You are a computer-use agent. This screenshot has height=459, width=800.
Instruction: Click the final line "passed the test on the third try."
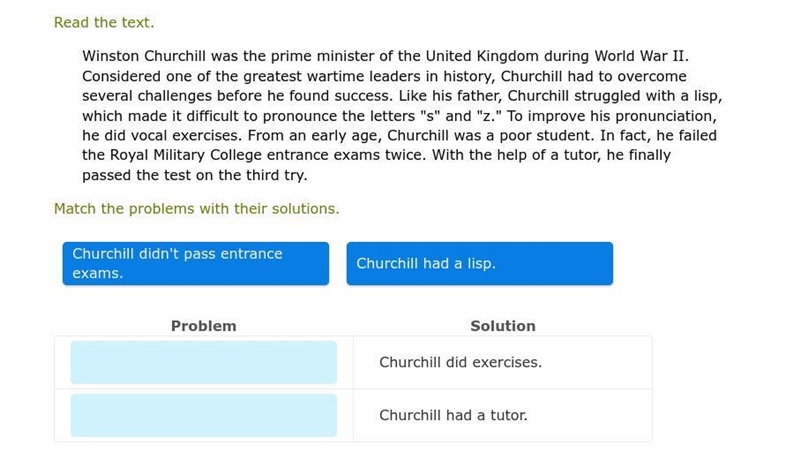194,175
